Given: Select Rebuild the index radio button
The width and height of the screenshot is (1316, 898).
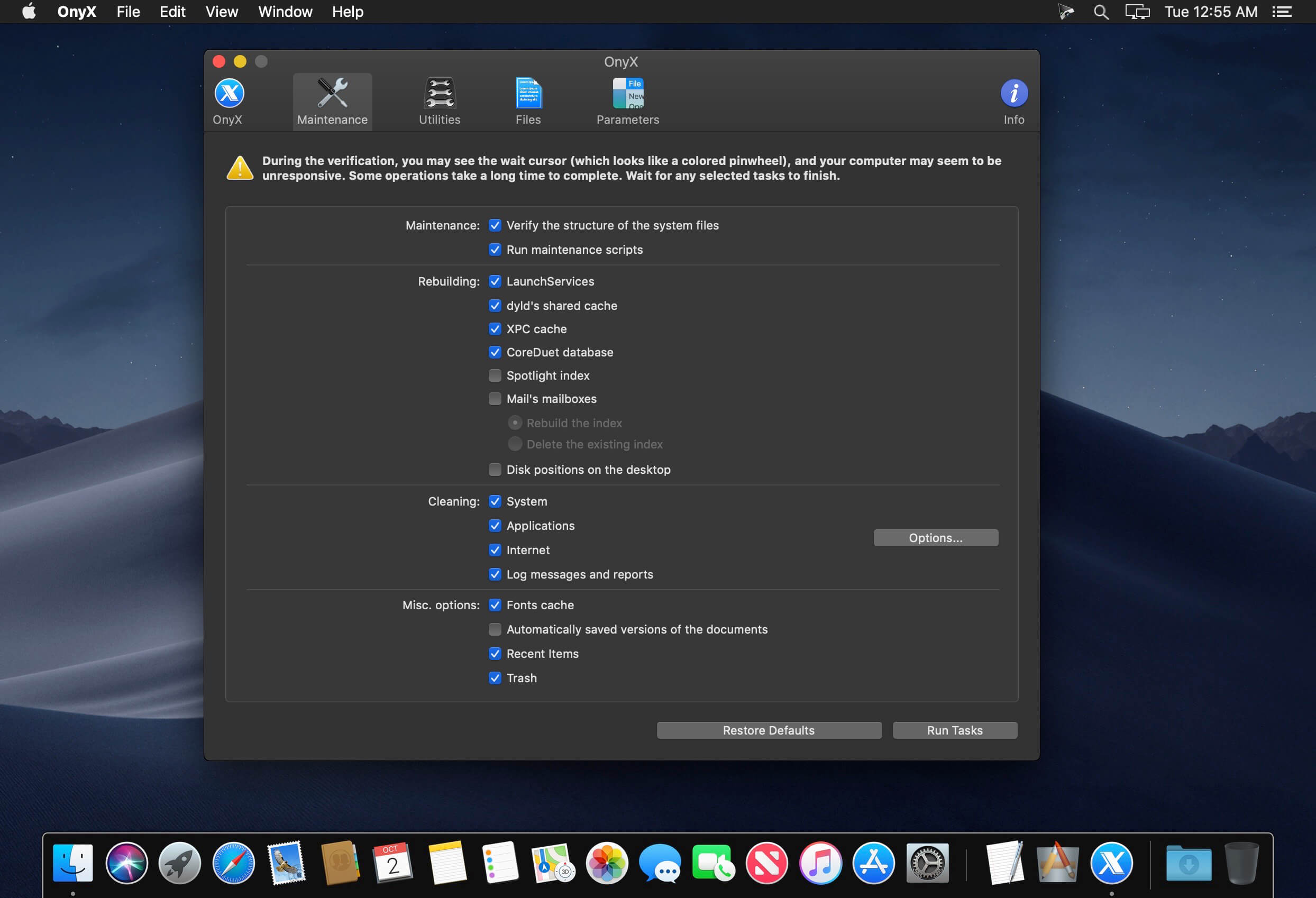Looking at the screenshot, I should pos(514,422).
